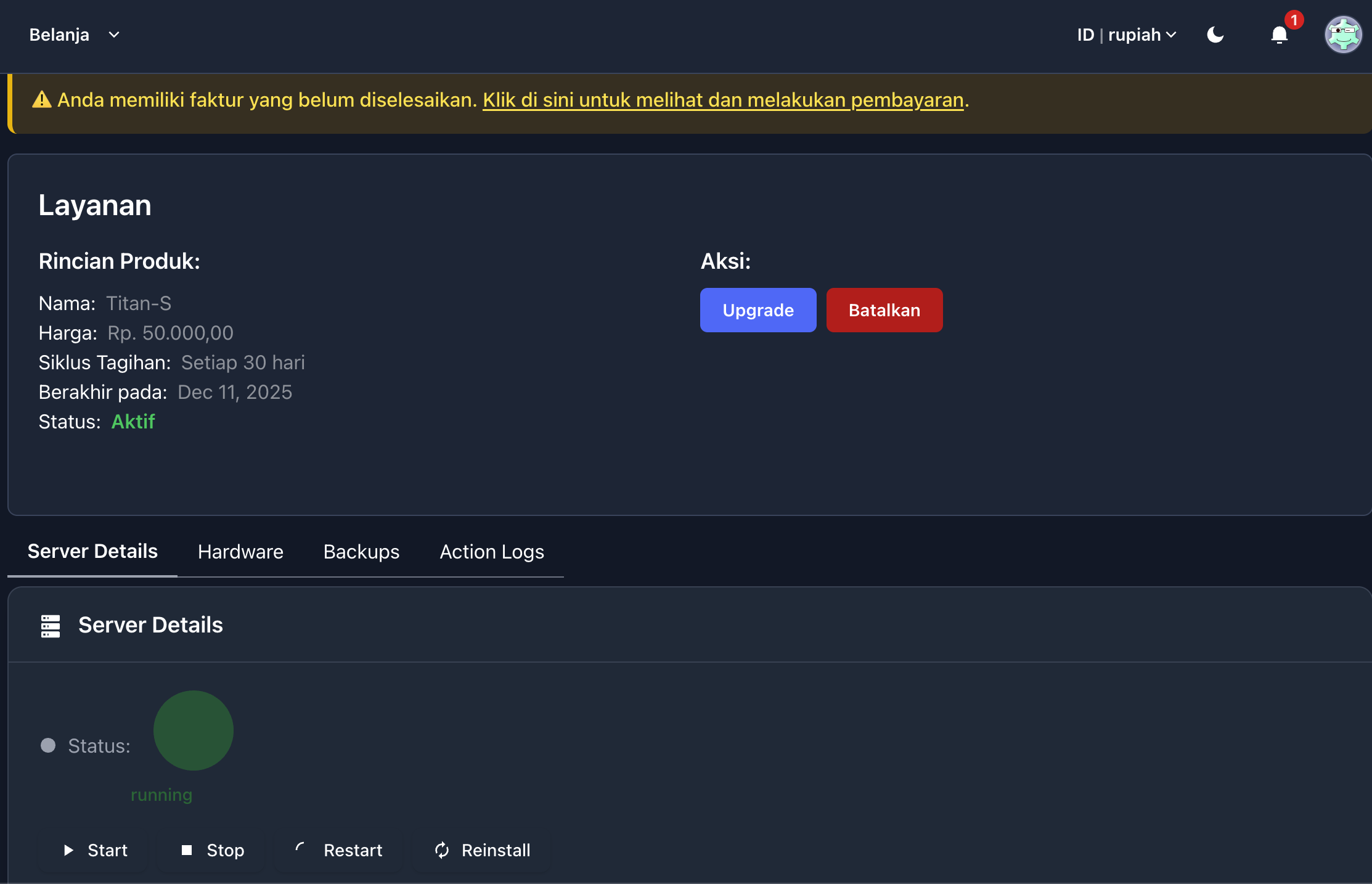Viewport: 1372px width, 884px height.
Task: Click the green running status circle
Action: 194,731
